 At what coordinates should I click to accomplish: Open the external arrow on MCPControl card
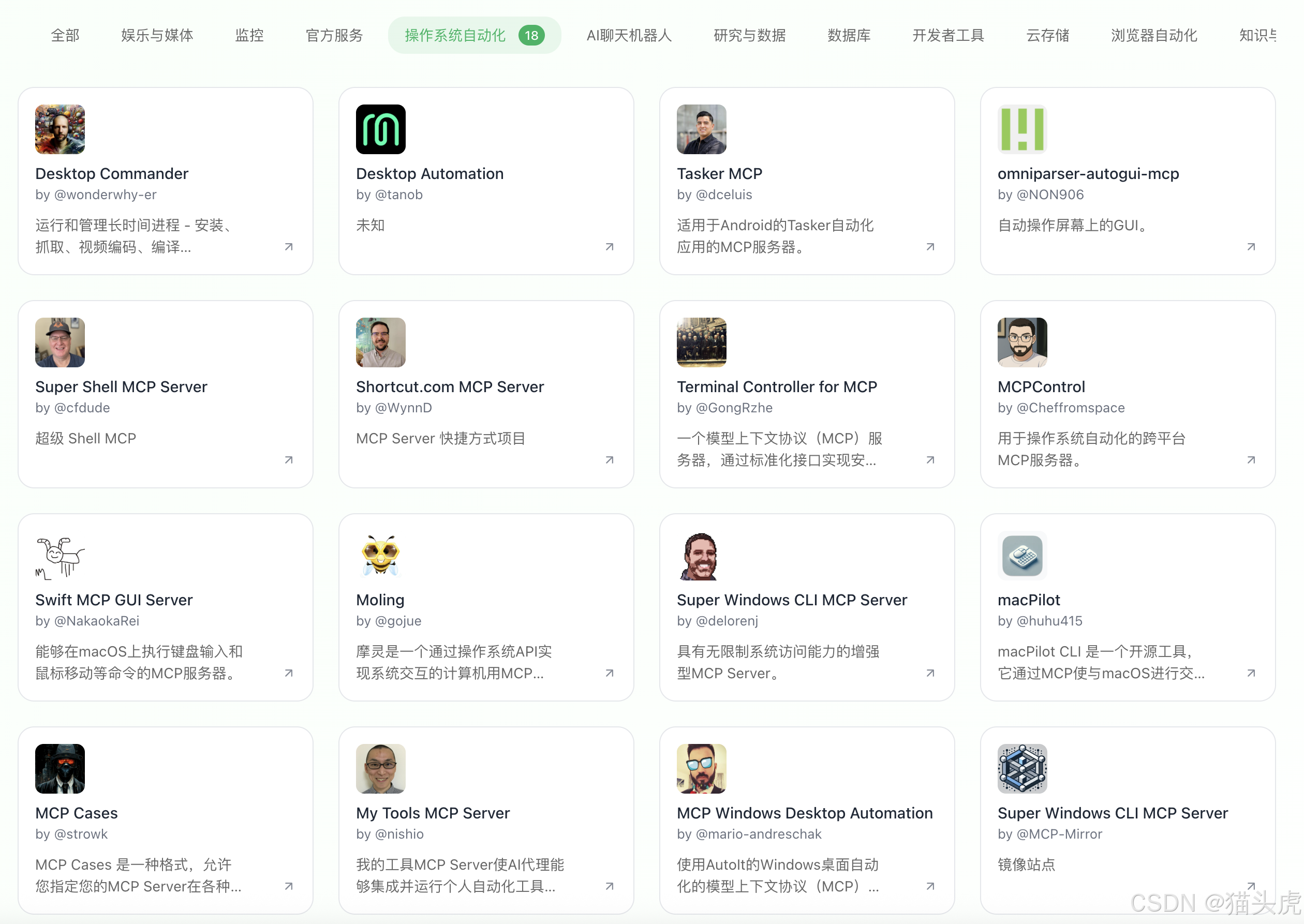pyautogui.click(x=1251, y=460)
